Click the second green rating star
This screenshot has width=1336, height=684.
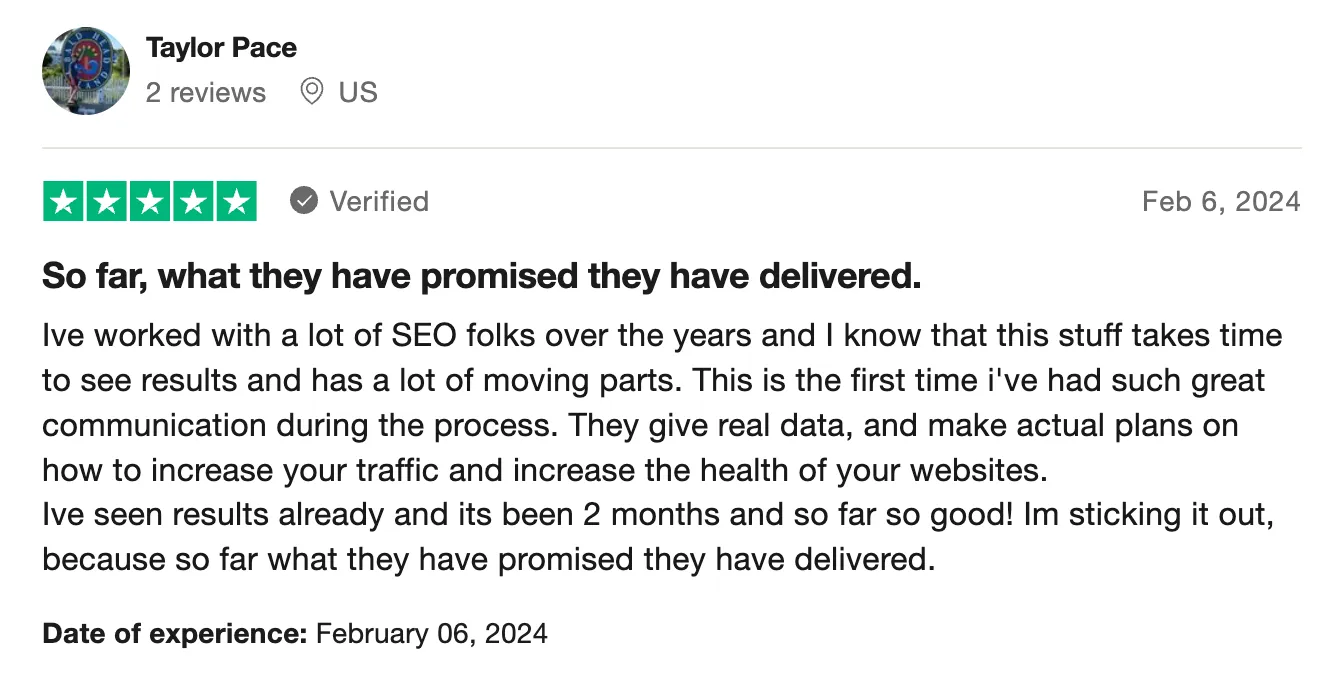106,201
